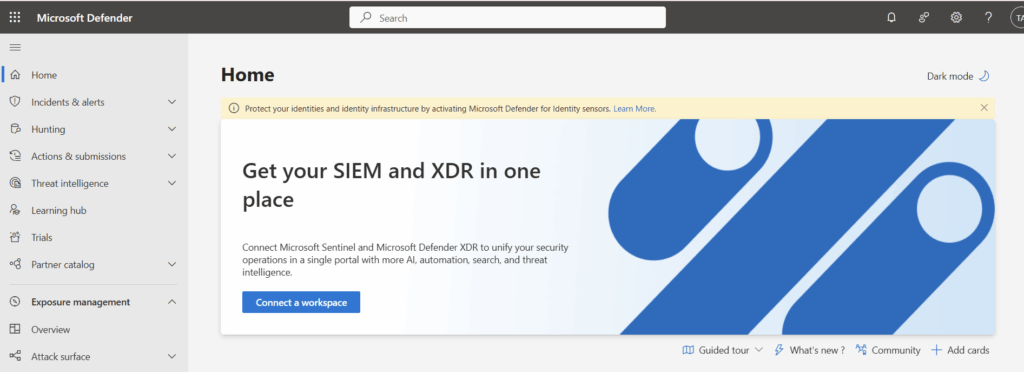Open the community people icon in header
Screen dimensions: 1024x372
[923, 18]
